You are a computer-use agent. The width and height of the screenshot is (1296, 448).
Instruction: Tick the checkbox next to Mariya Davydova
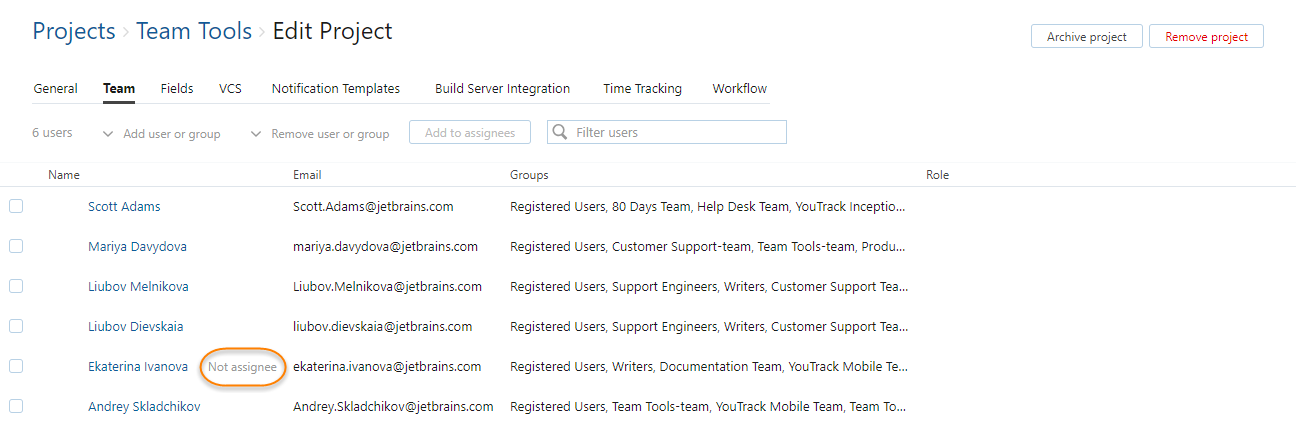coord(16,246)
